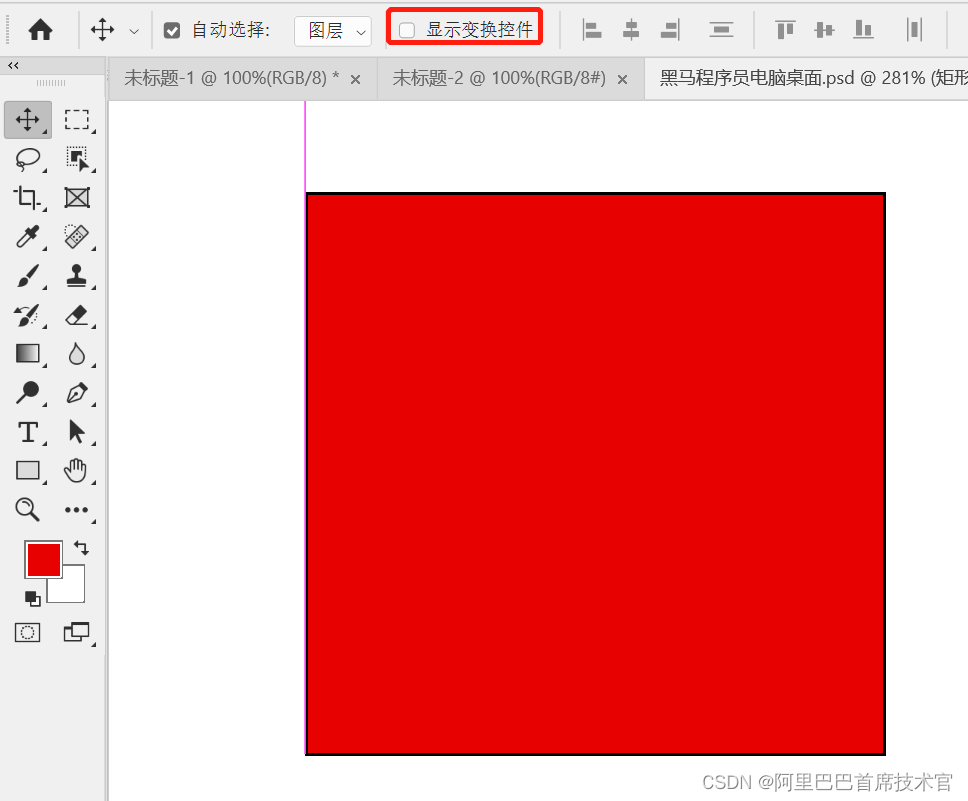Select the Lasso tool
This screenshot has height=801, width=968.
coord(28,159)
